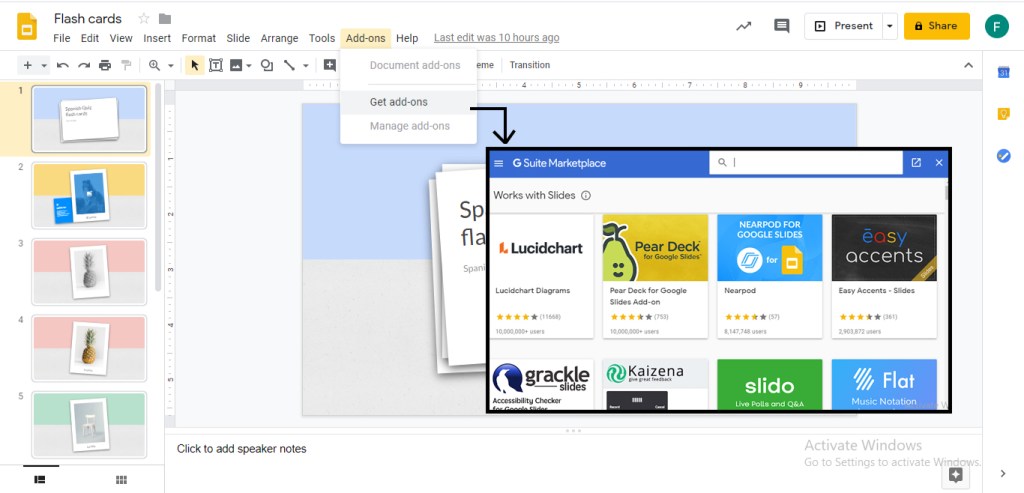Viewport: 1024px width, 493px height.
Task: Choose Get add-ons from the menu
Action: pos(398,102)
